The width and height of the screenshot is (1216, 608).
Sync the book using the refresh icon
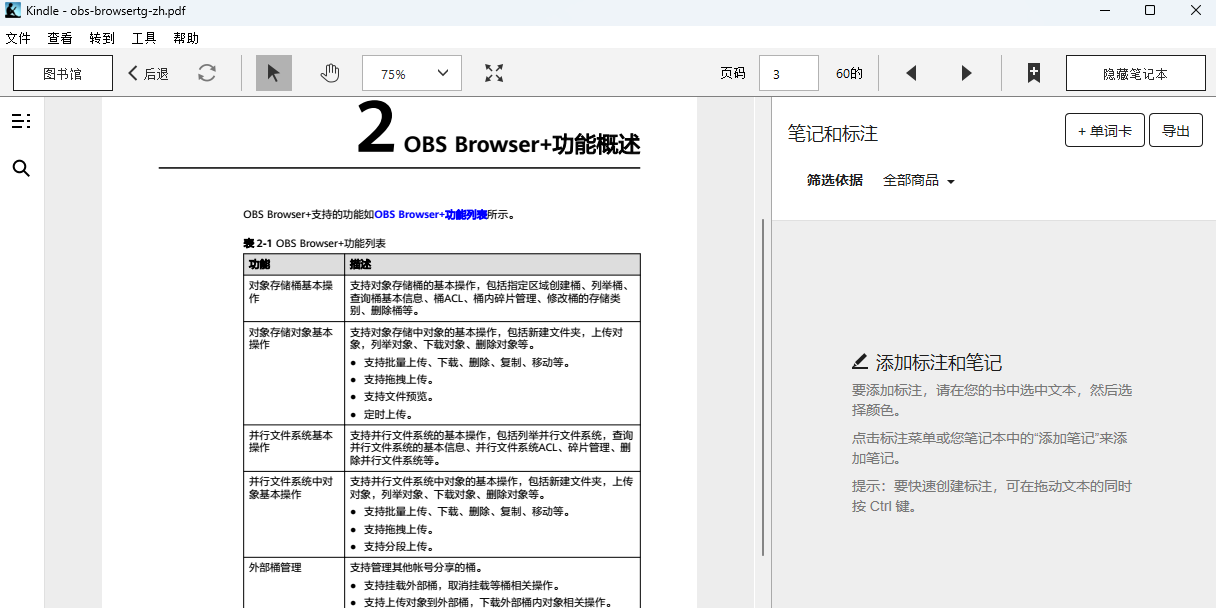pos(207,72)
